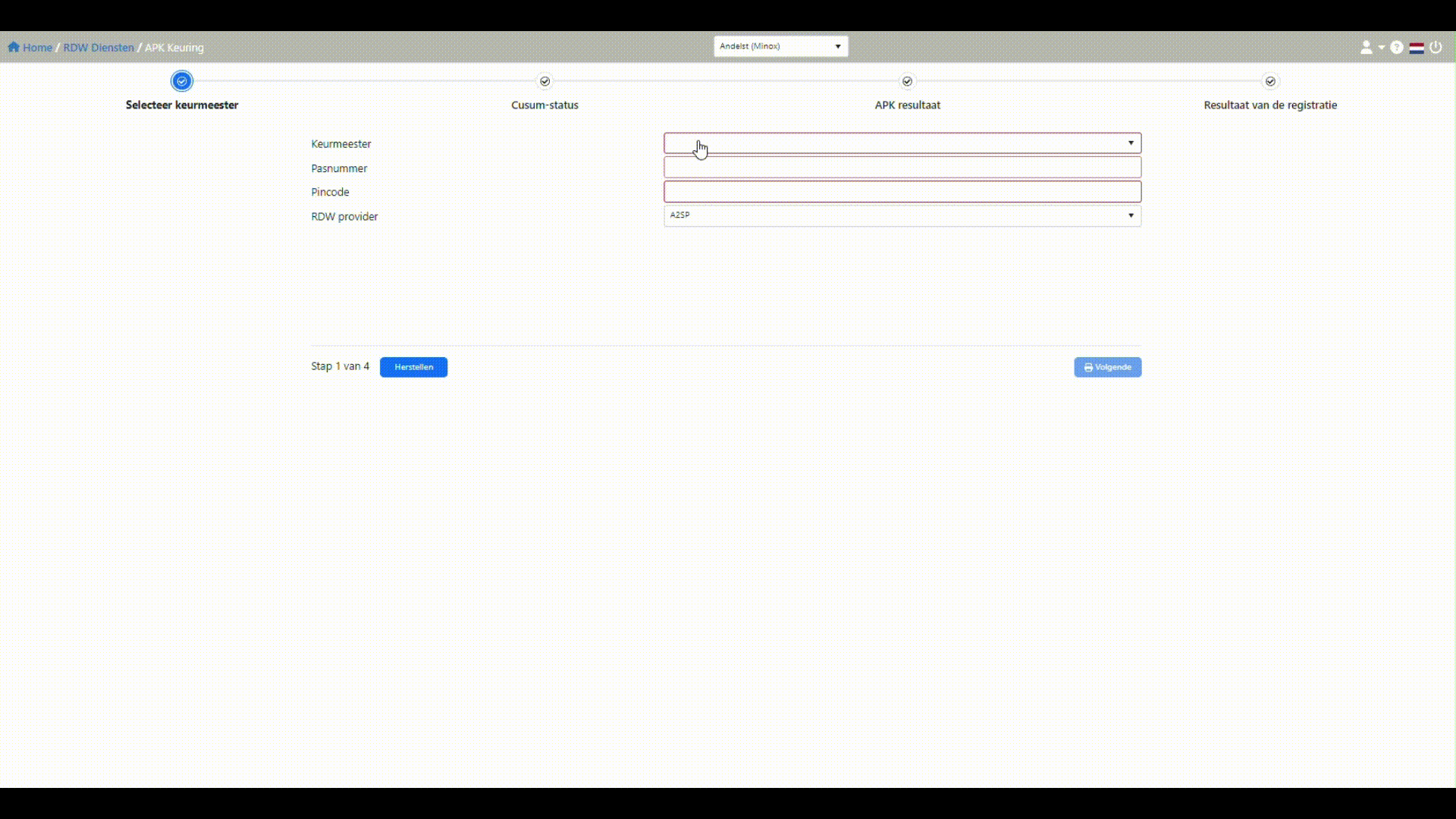The height and width of the screenshot is (819, 1456).
Task: Click the Selecteer keurmeester step circle
Action: pos(182,81)
